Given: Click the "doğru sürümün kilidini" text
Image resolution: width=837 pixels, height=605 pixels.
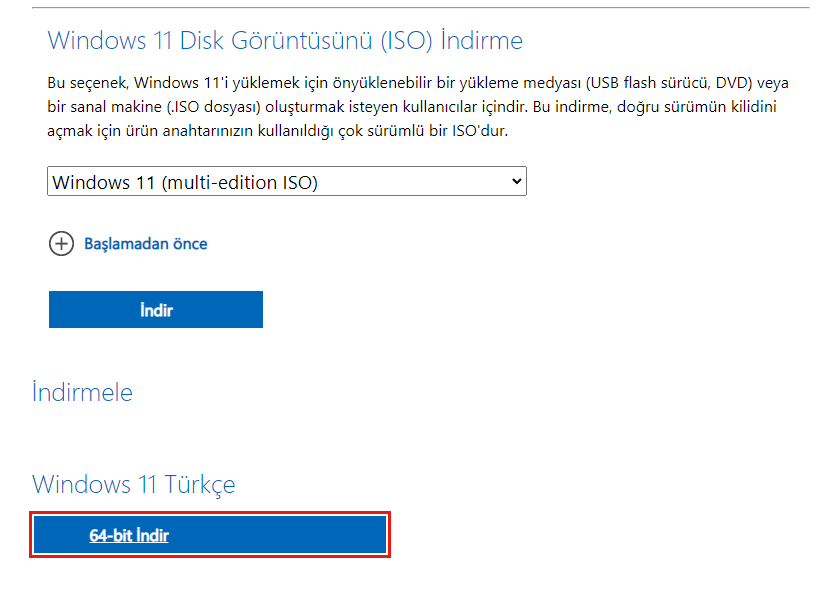Looking at the screenshot, I should 695,107.
